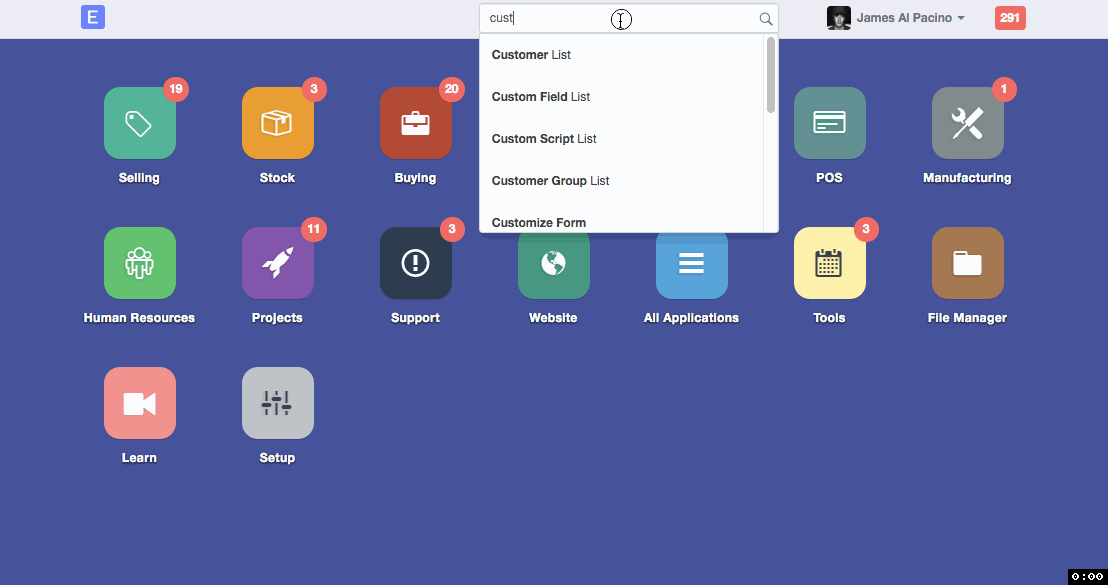Screen dimensions: 1108x585
Task: Choose Custom Script List suggestion
Action: pyautogui.click(x=544, y=139)
